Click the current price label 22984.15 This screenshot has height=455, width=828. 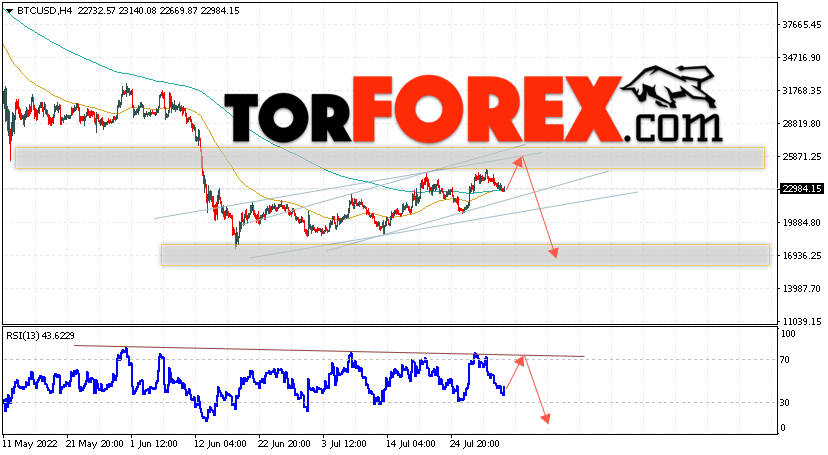pyautogui.click(x=802, y=189)
